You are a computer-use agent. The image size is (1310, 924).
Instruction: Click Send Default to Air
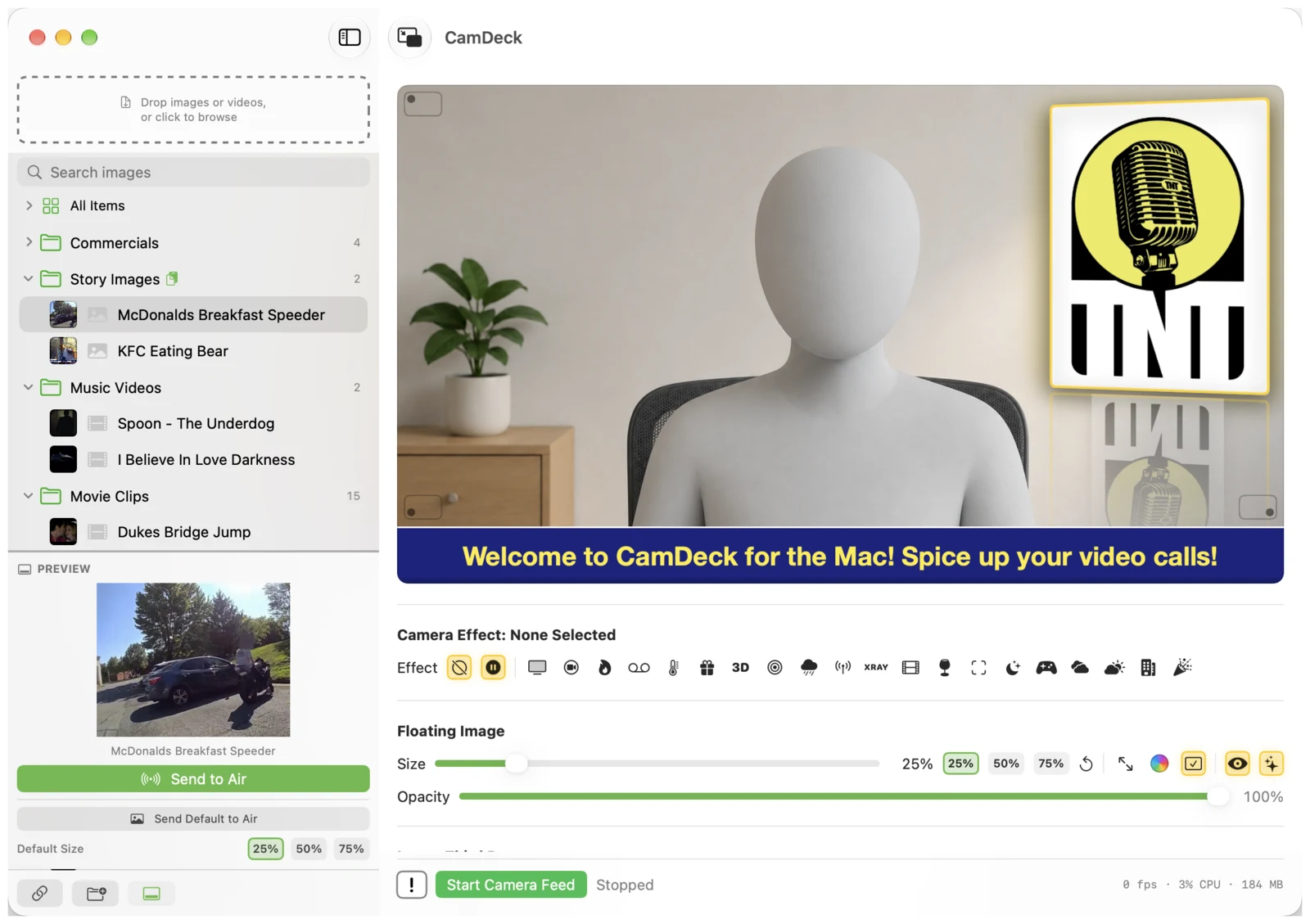(x=193, y=818)
